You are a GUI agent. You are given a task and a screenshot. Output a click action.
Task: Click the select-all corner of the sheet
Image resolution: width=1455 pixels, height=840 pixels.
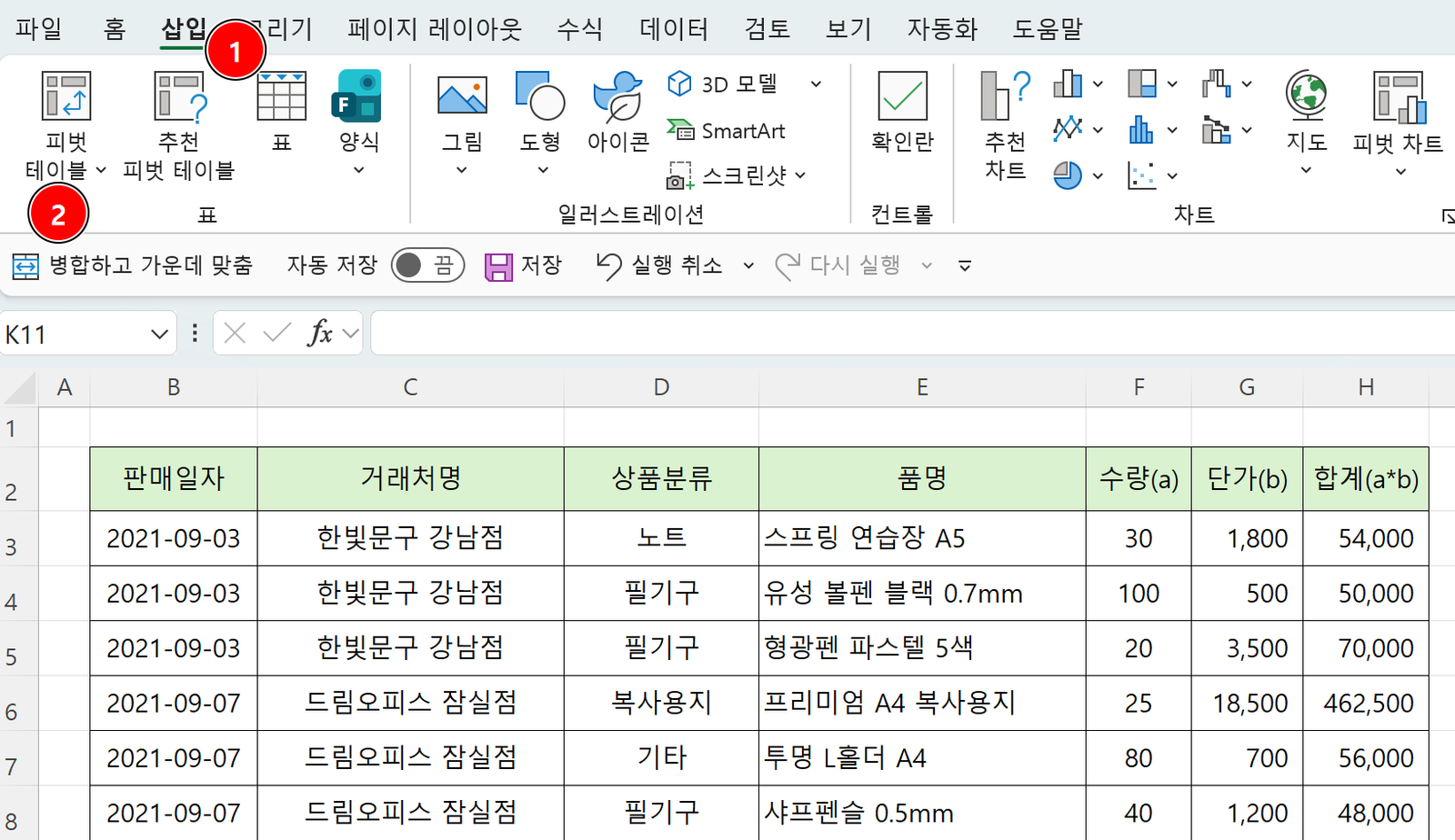pos(18,387)
